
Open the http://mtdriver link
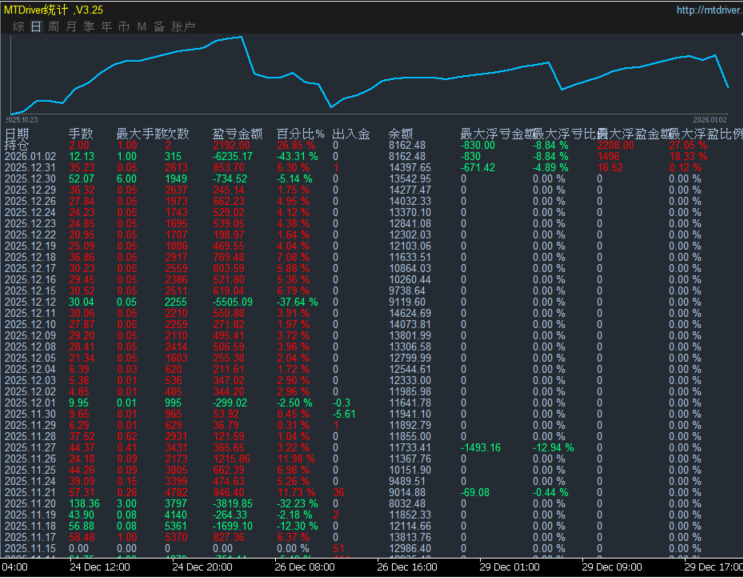pyautogui.click(x=709, y=10)
